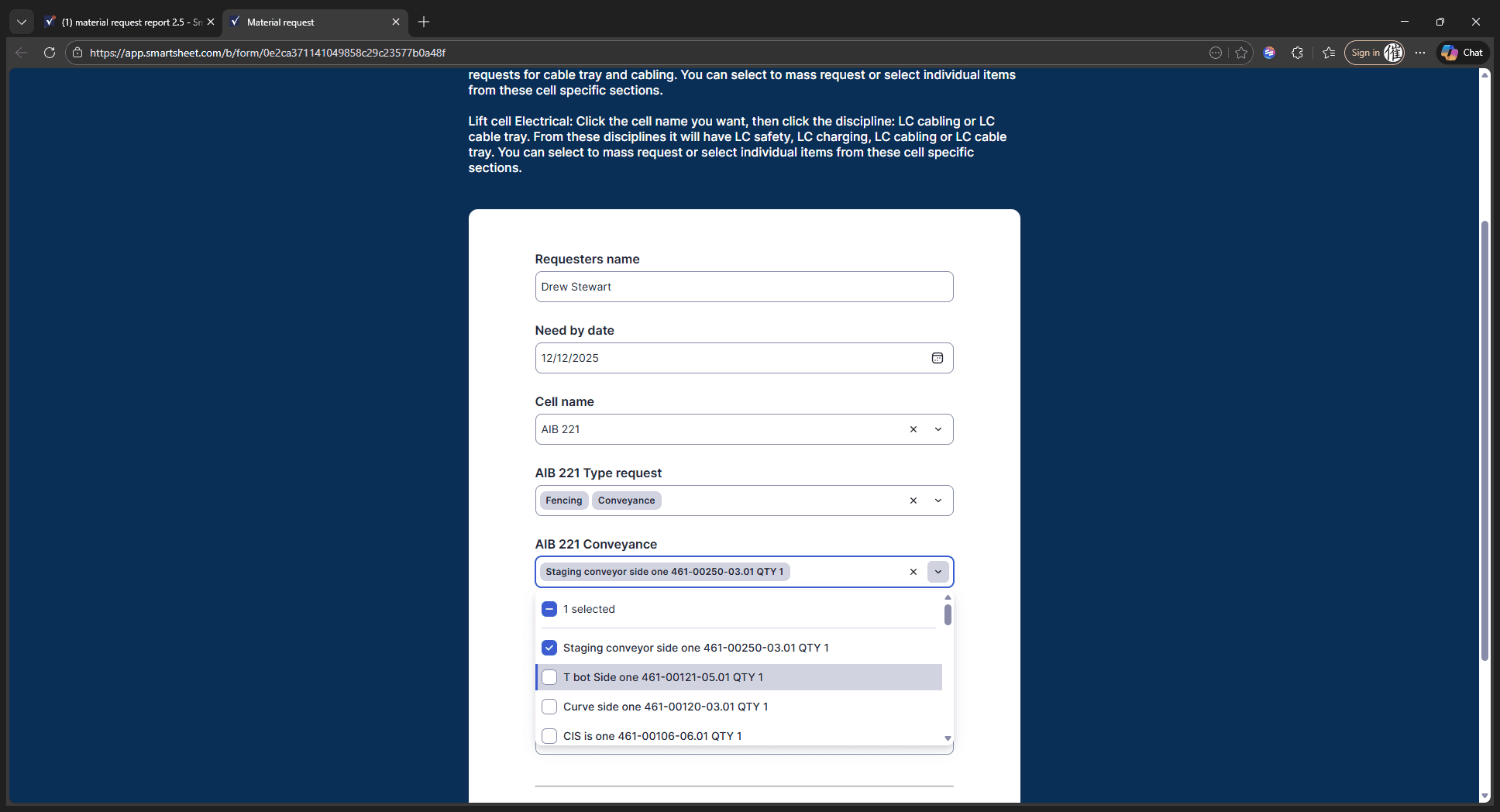This screenshot has width=1500, height=812.
Task: Click the cookie tracking icon in address bar
Action: 1216,53
